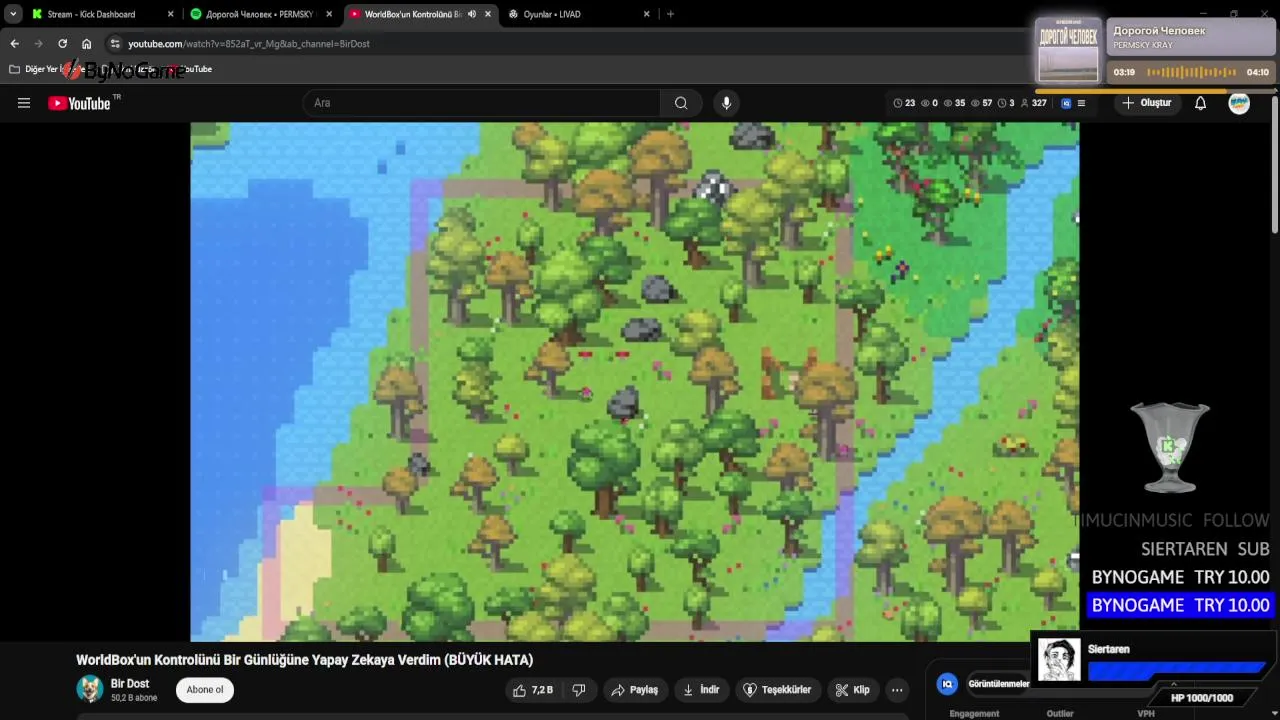Screen dimensions: 1280x720
Task: Click the İndir download button
Action: click(x=701, y=690)
